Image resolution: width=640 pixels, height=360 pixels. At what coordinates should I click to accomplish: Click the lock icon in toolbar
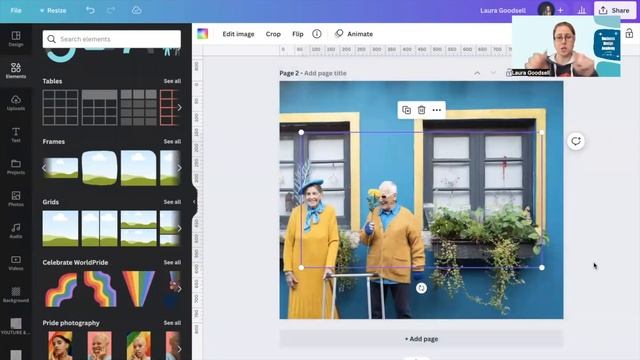click(629, 33)
